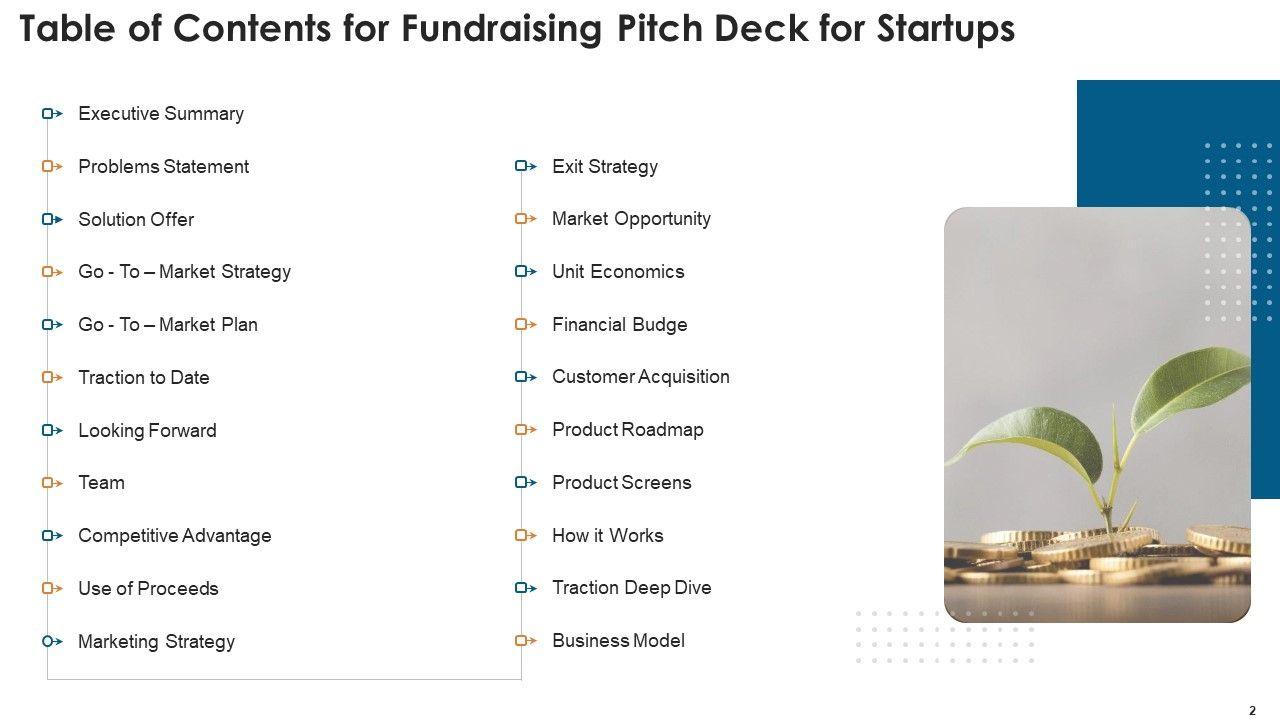Jump to Customer Acquisition

tap(640, 377)
